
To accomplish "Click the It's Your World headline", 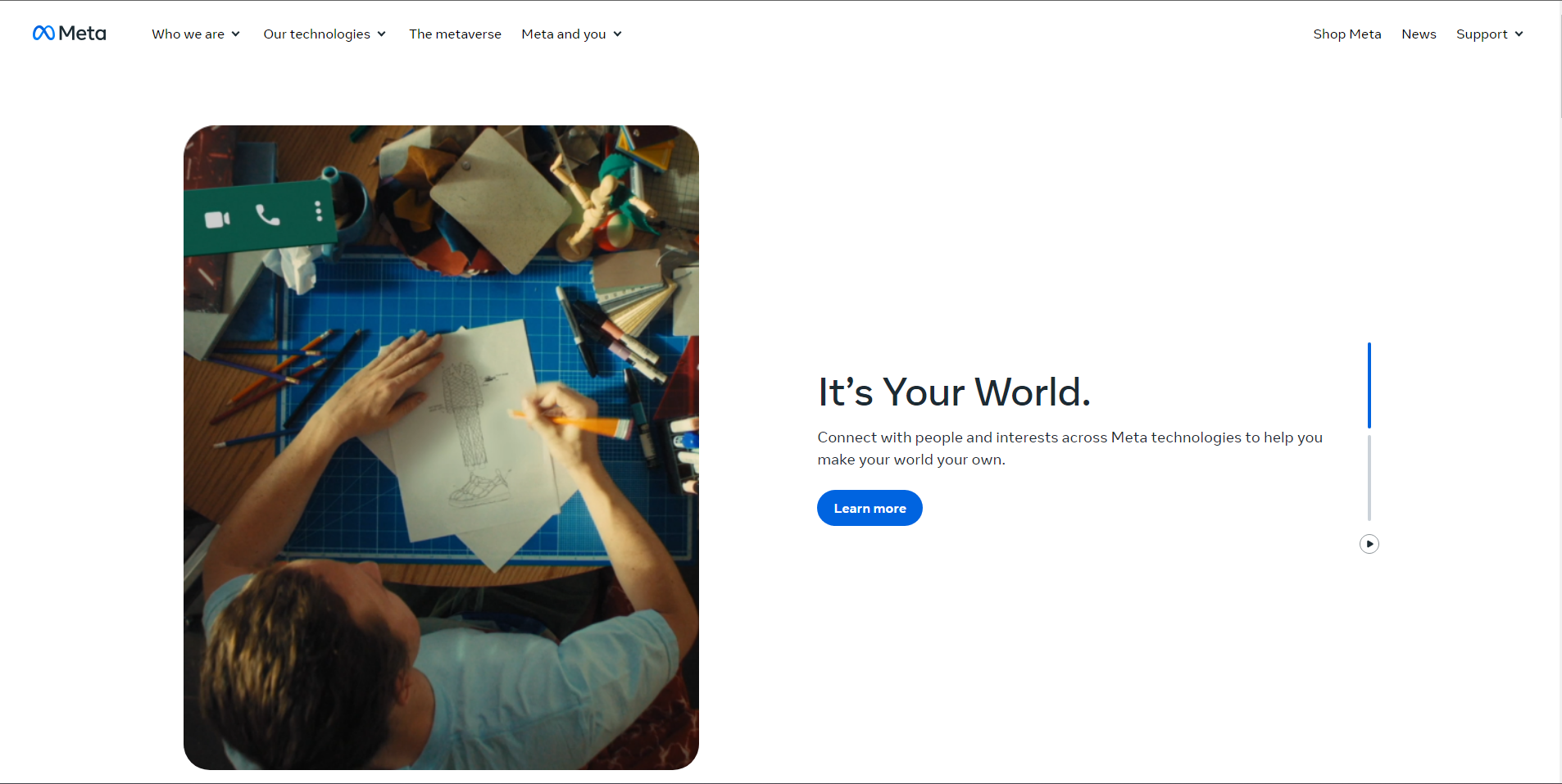I will tap(954, 392).
